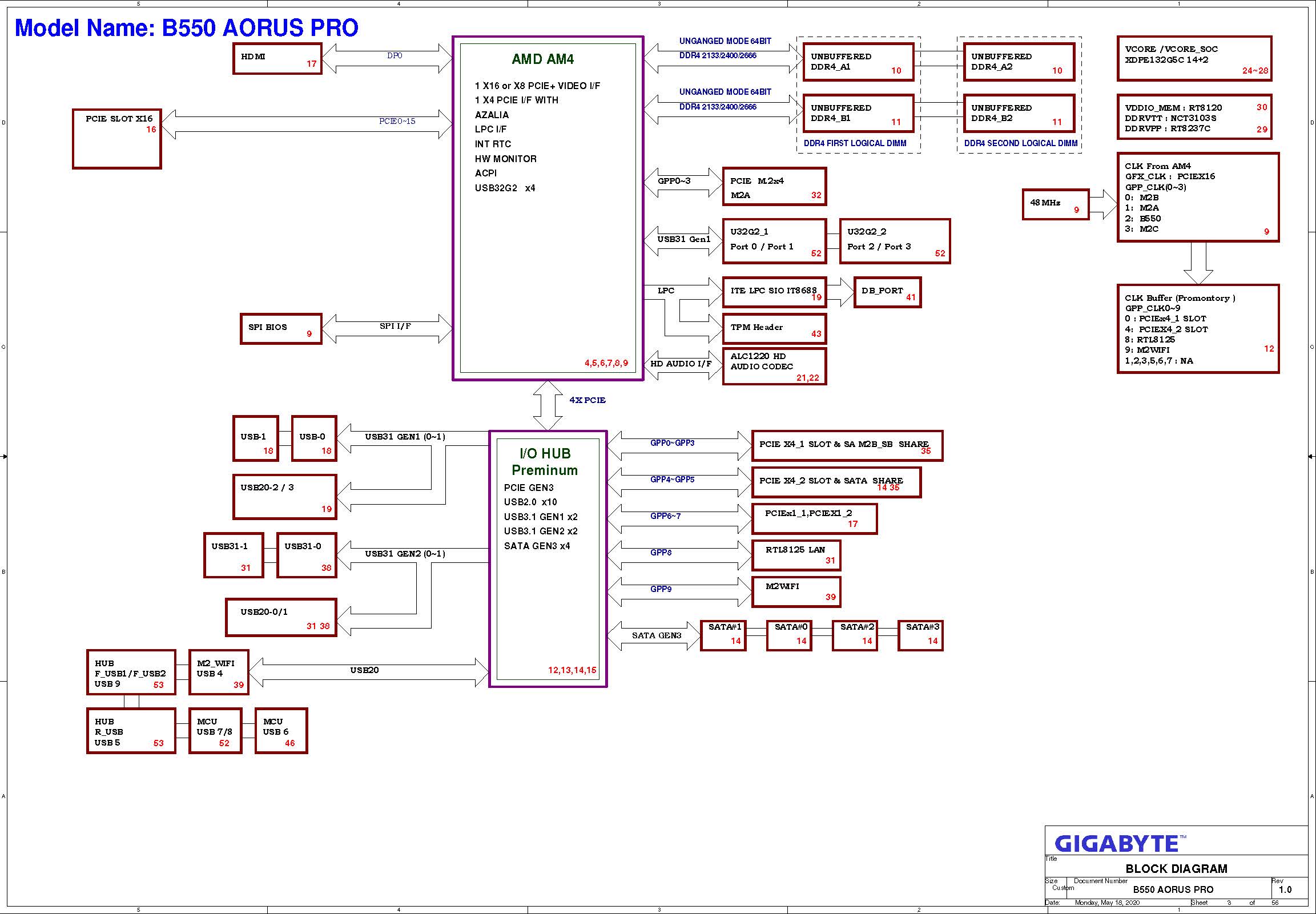The image size is (1316, 914).
Task: Click the "USB31 GEN2 (0~1)" label
Action: (405, 554)
